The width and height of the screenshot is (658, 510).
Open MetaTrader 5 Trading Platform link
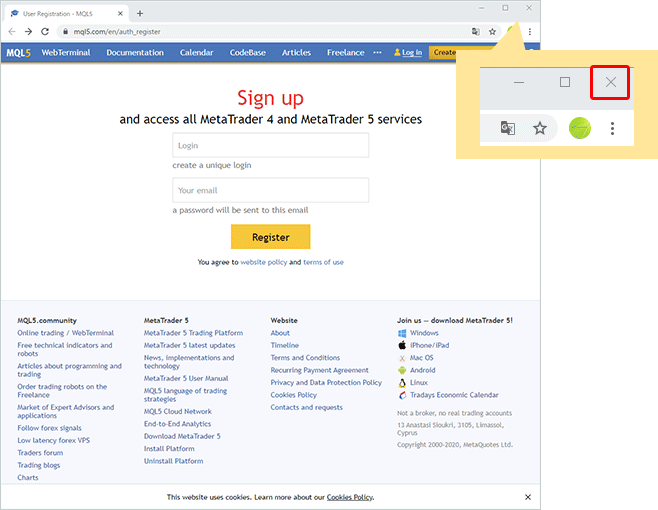point(193,333)
